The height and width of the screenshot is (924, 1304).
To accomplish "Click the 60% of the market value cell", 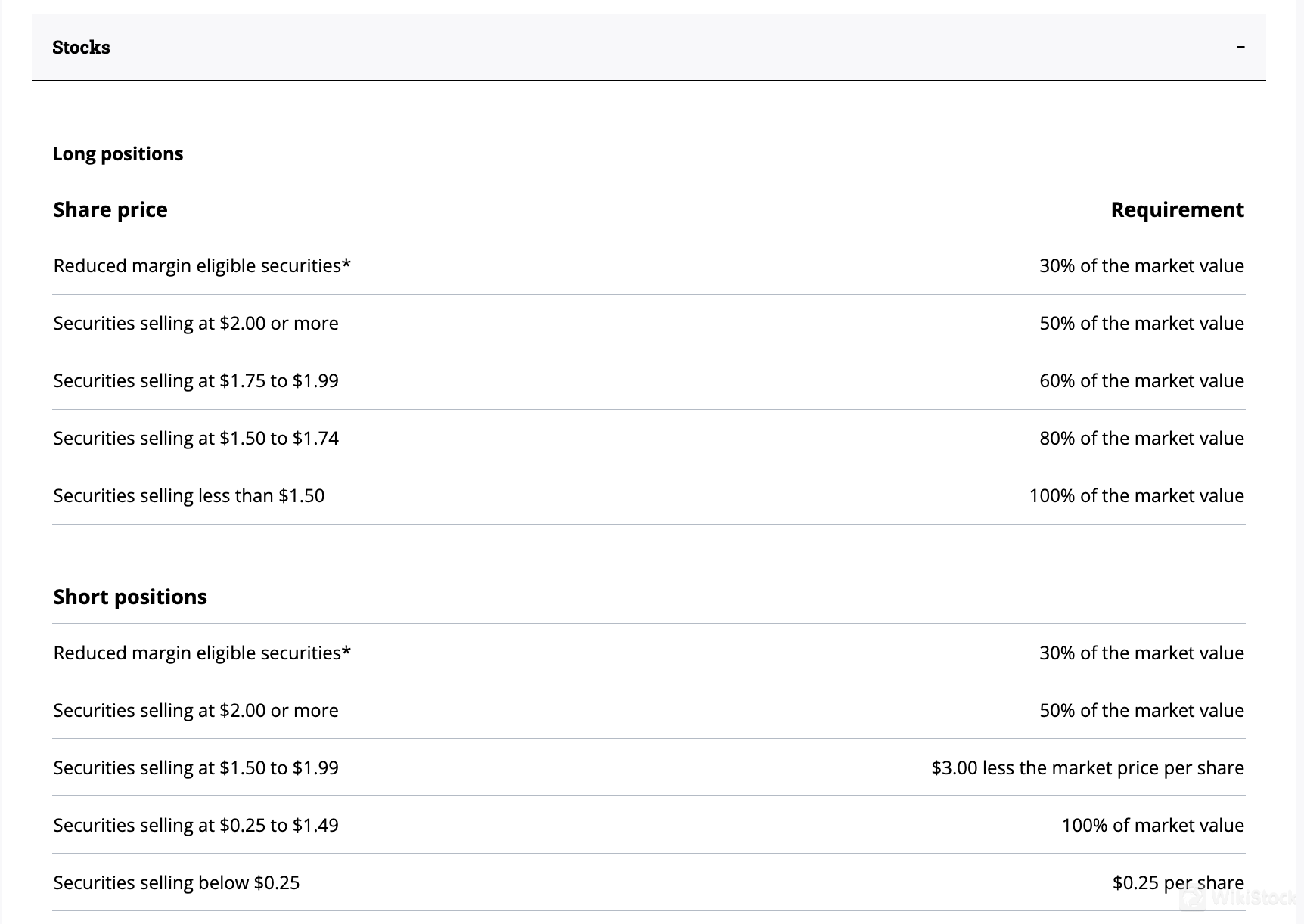I will click(x=1141, y=380).
